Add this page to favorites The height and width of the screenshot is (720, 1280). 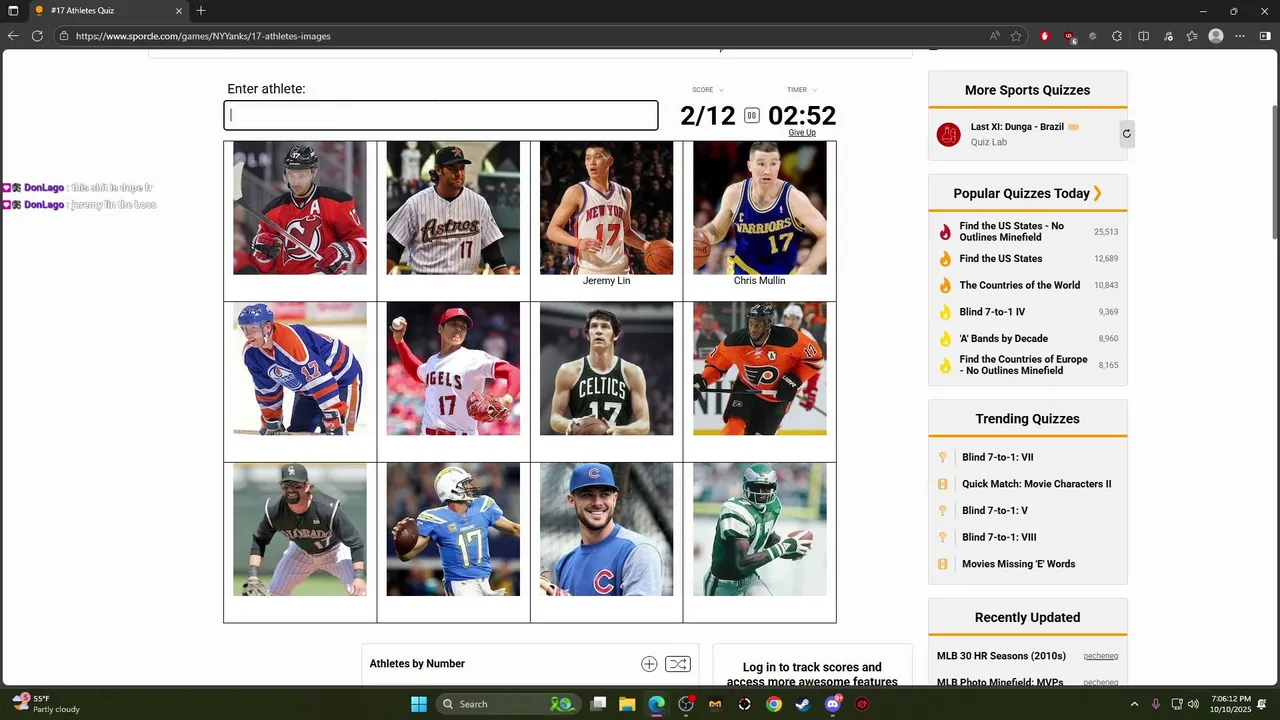(x=1016, y=36)
